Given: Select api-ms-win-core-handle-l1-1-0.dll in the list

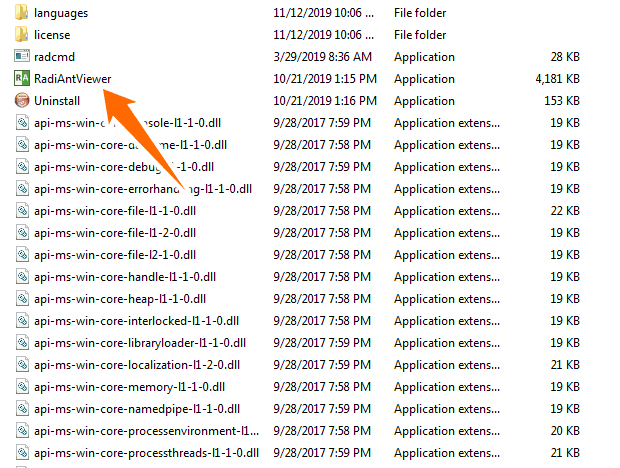Looking at the screenshot, I should (x=122, y=277).
